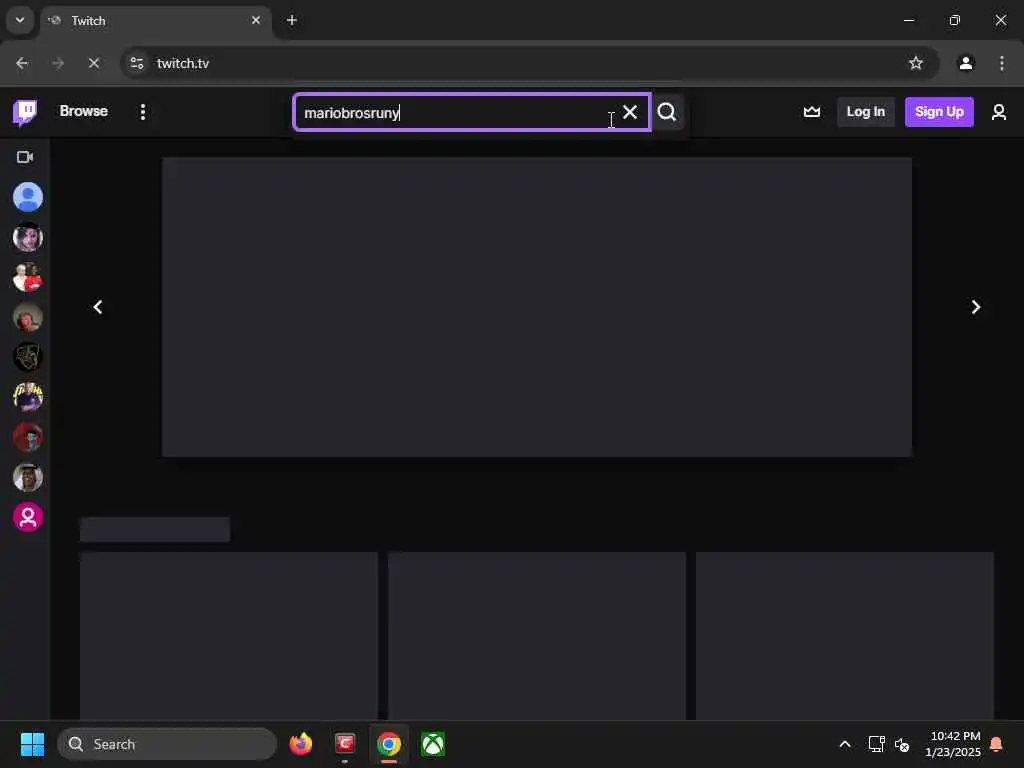The width and height of the screenshot is (1024, 768).
Task: Open the yellow-and-purple avatar channel
Action: (27, 397)
